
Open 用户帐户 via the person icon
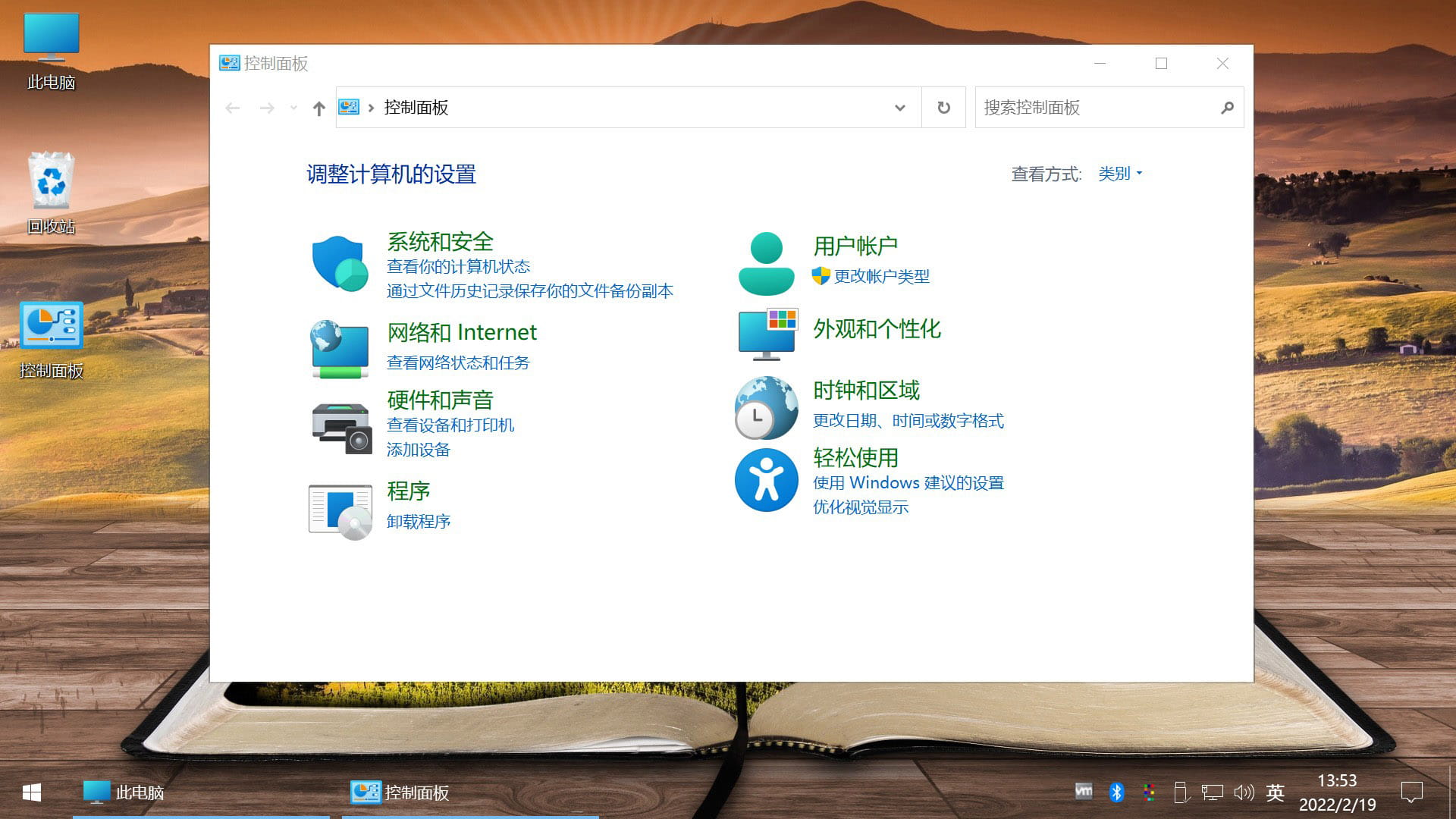pos(766,261)
